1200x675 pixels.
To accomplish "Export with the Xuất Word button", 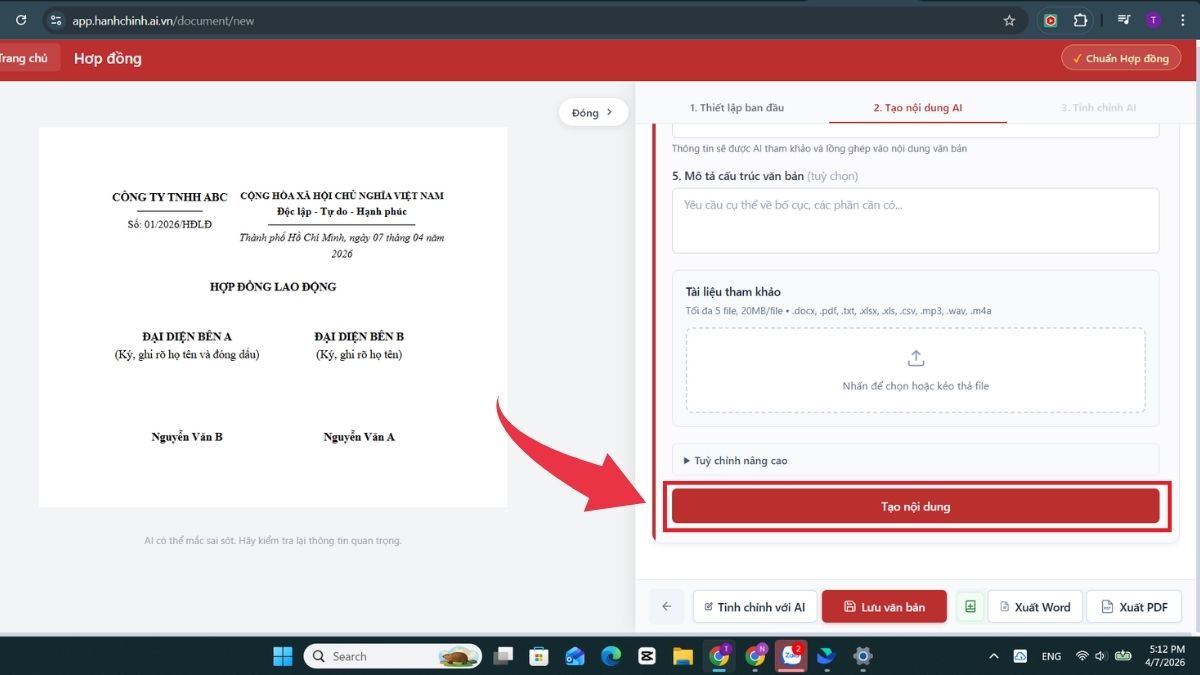I will 1035,606.
